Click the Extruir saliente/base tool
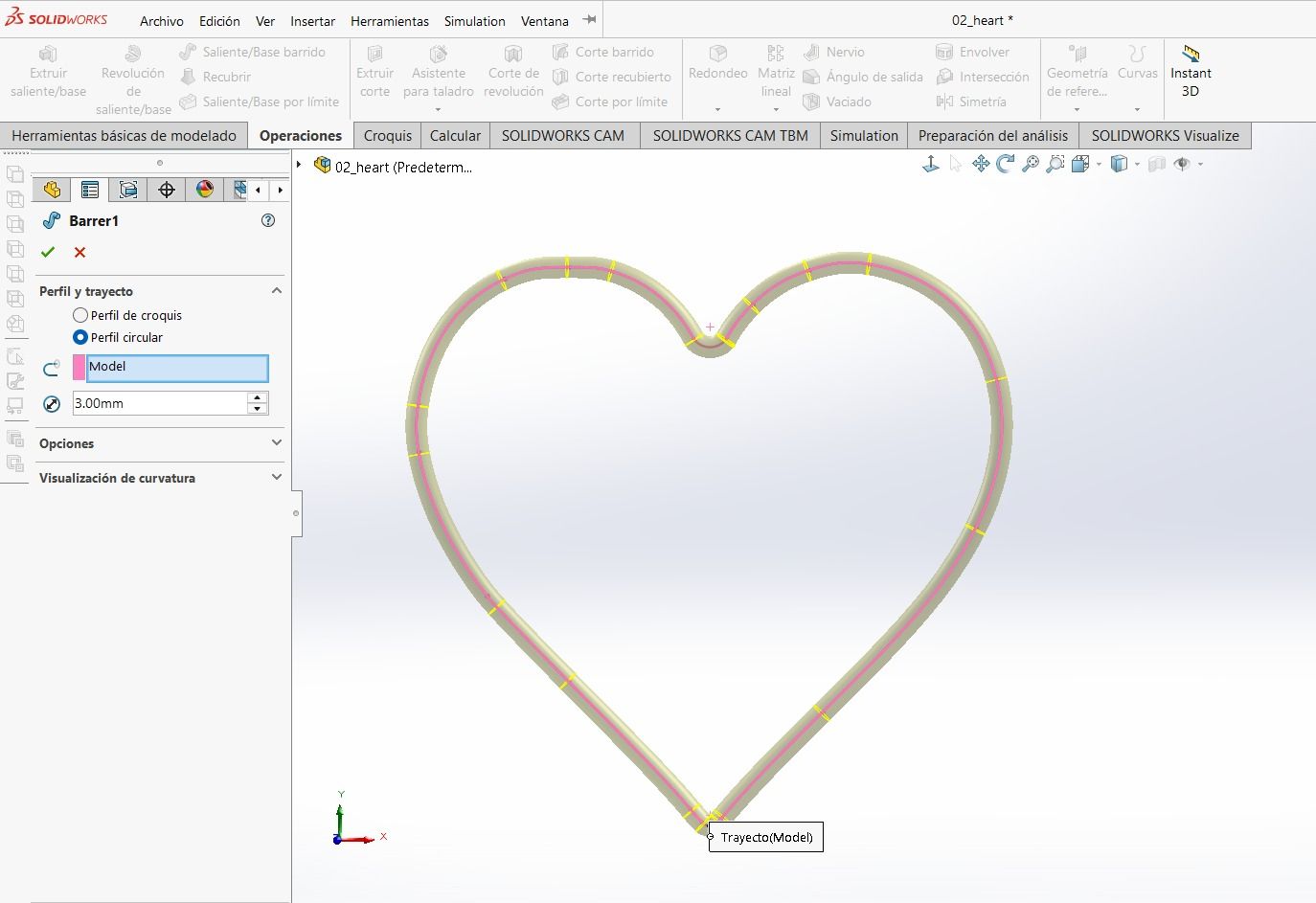 pos(48,72)
